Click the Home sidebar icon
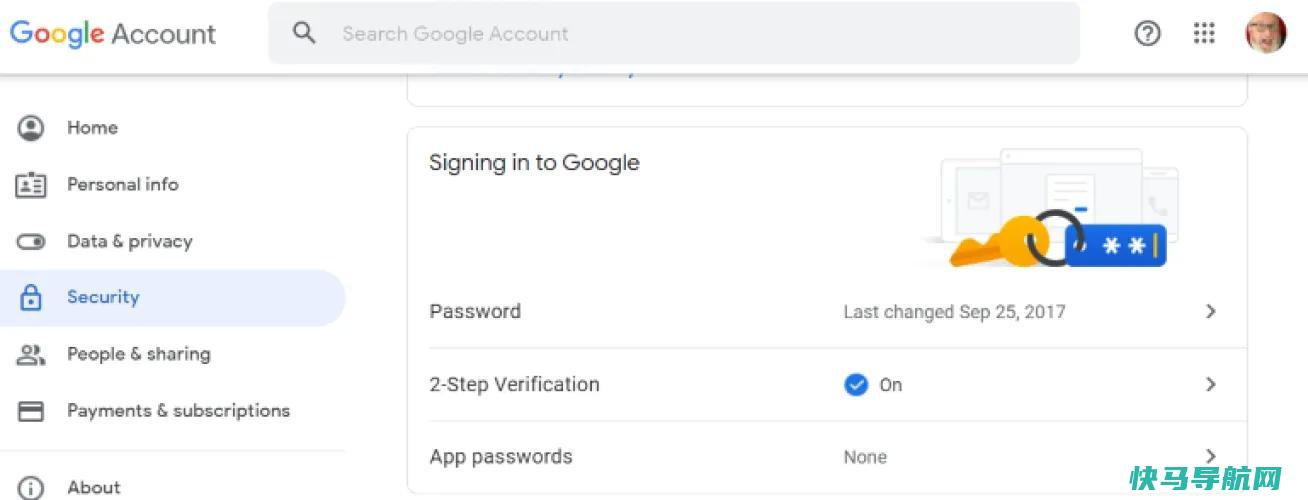1308x500 pixels. point(31,128)
